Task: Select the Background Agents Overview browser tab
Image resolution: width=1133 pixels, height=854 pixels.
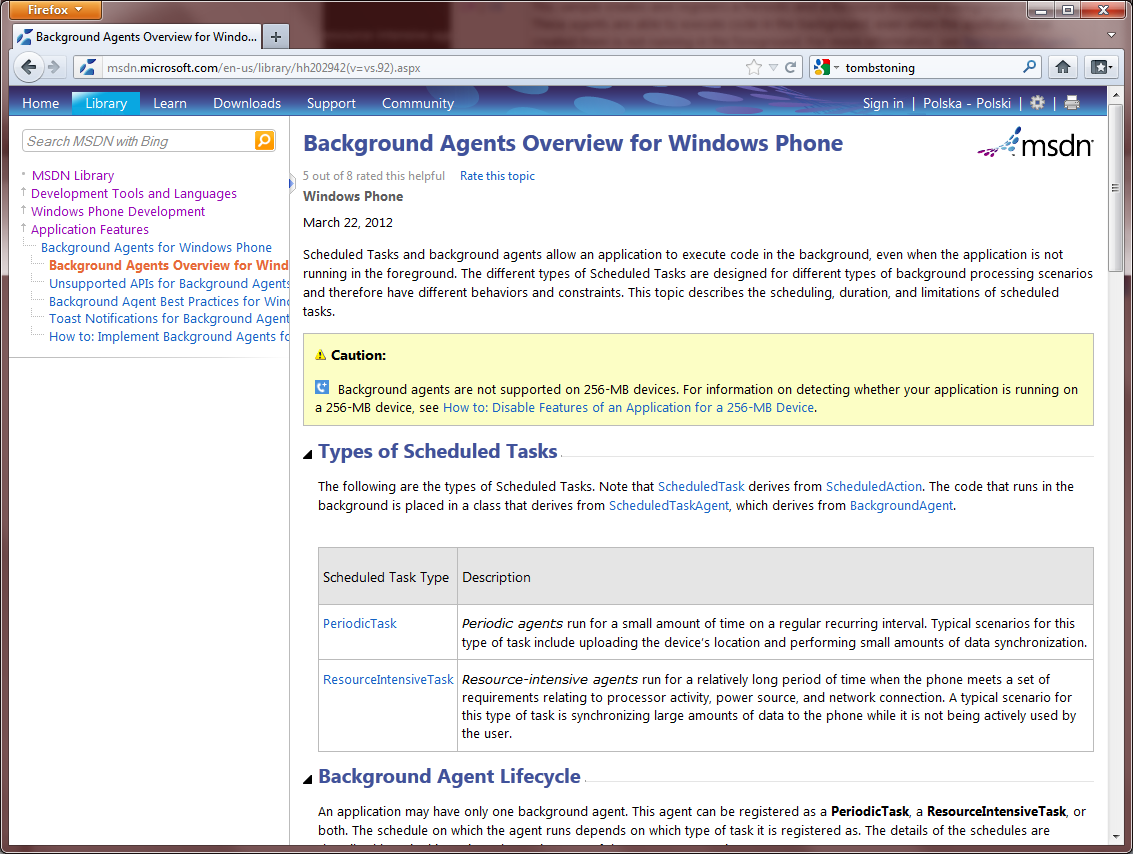Action: point(137,36)
